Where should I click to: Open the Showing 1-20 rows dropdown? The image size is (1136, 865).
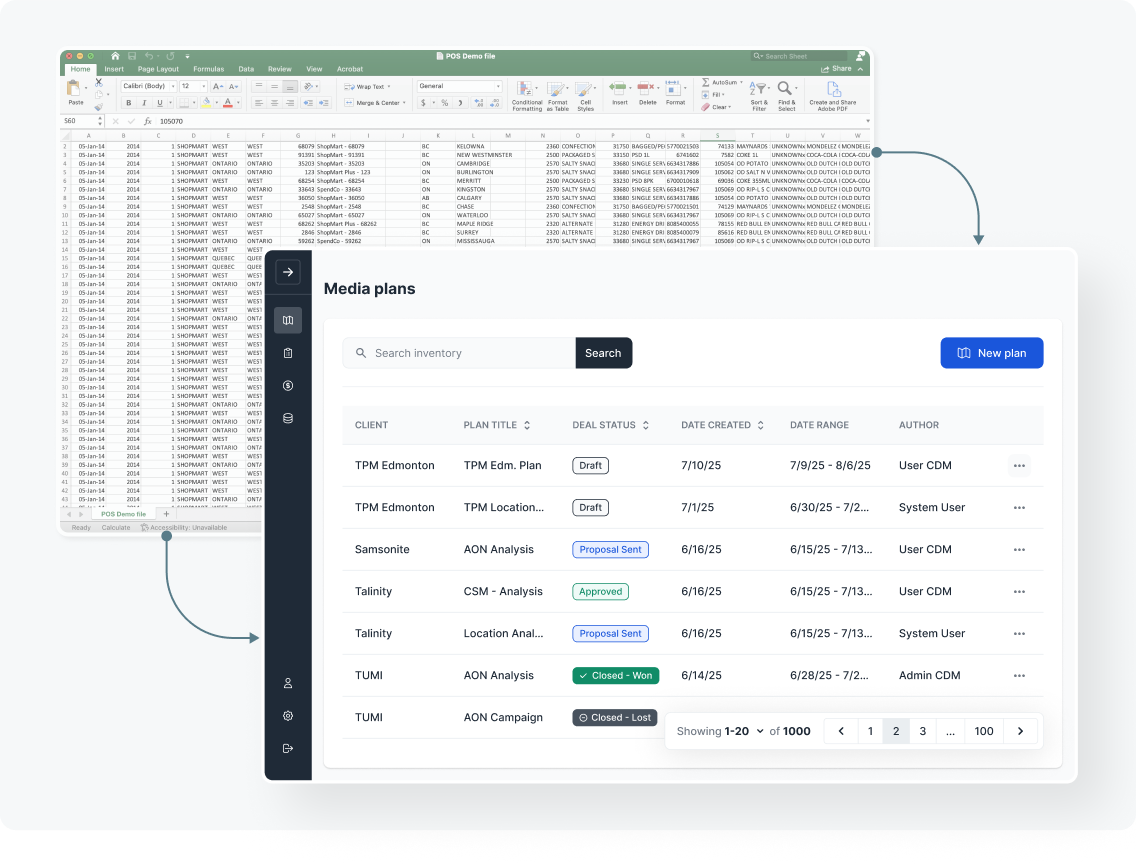tap(721, 731)
